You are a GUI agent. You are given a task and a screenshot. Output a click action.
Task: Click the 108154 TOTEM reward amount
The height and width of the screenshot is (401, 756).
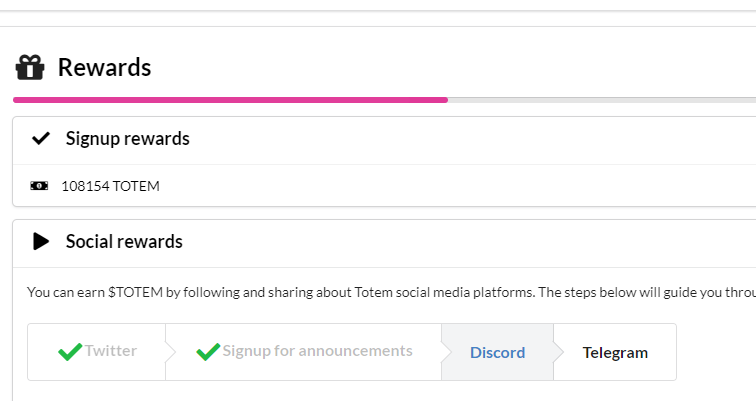110,186
